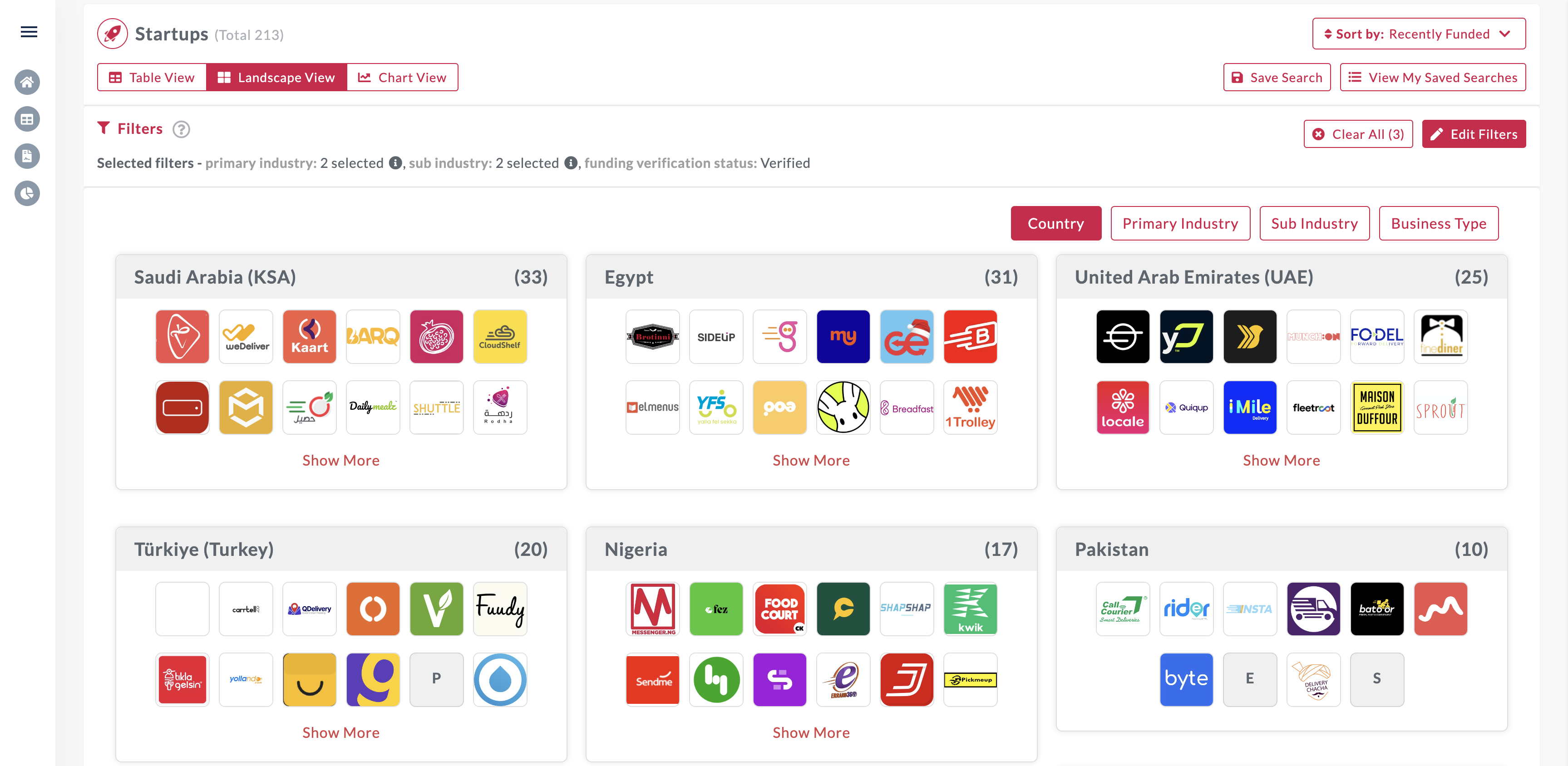Show more Nigeria startups
Screen dimensions: 1568x766
811,732
